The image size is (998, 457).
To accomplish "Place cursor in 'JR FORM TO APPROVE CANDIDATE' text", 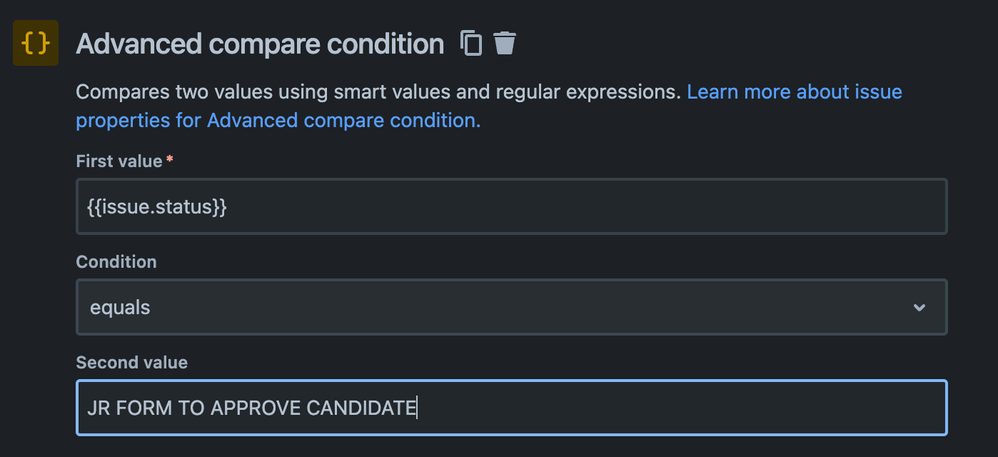I will [x=251, y=408].
